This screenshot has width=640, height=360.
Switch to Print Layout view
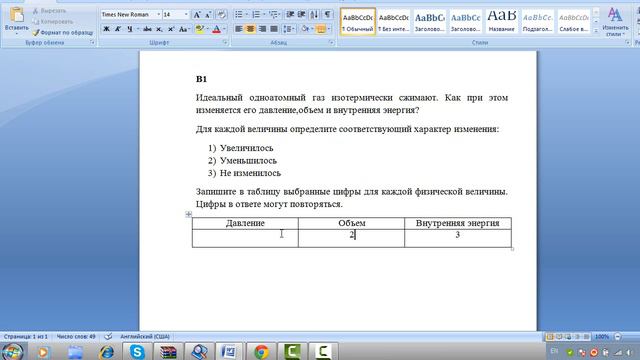coord(550,337)
